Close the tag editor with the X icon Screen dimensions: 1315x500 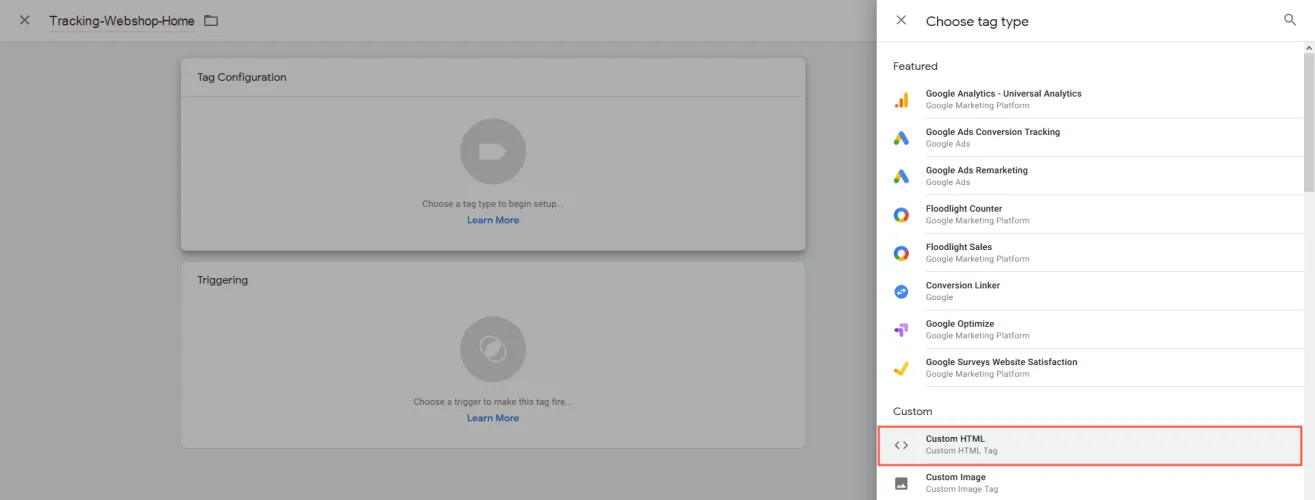click(25, 20)
